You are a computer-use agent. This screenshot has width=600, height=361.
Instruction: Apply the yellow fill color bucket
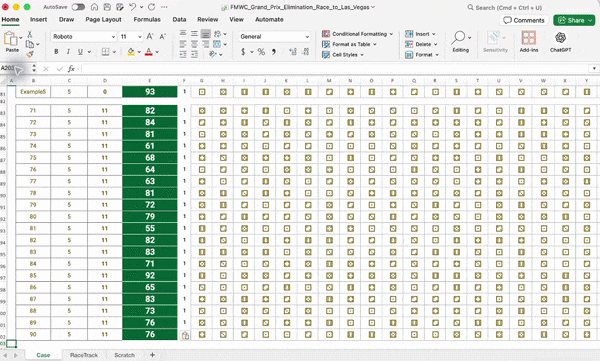[x=131, y=52]
